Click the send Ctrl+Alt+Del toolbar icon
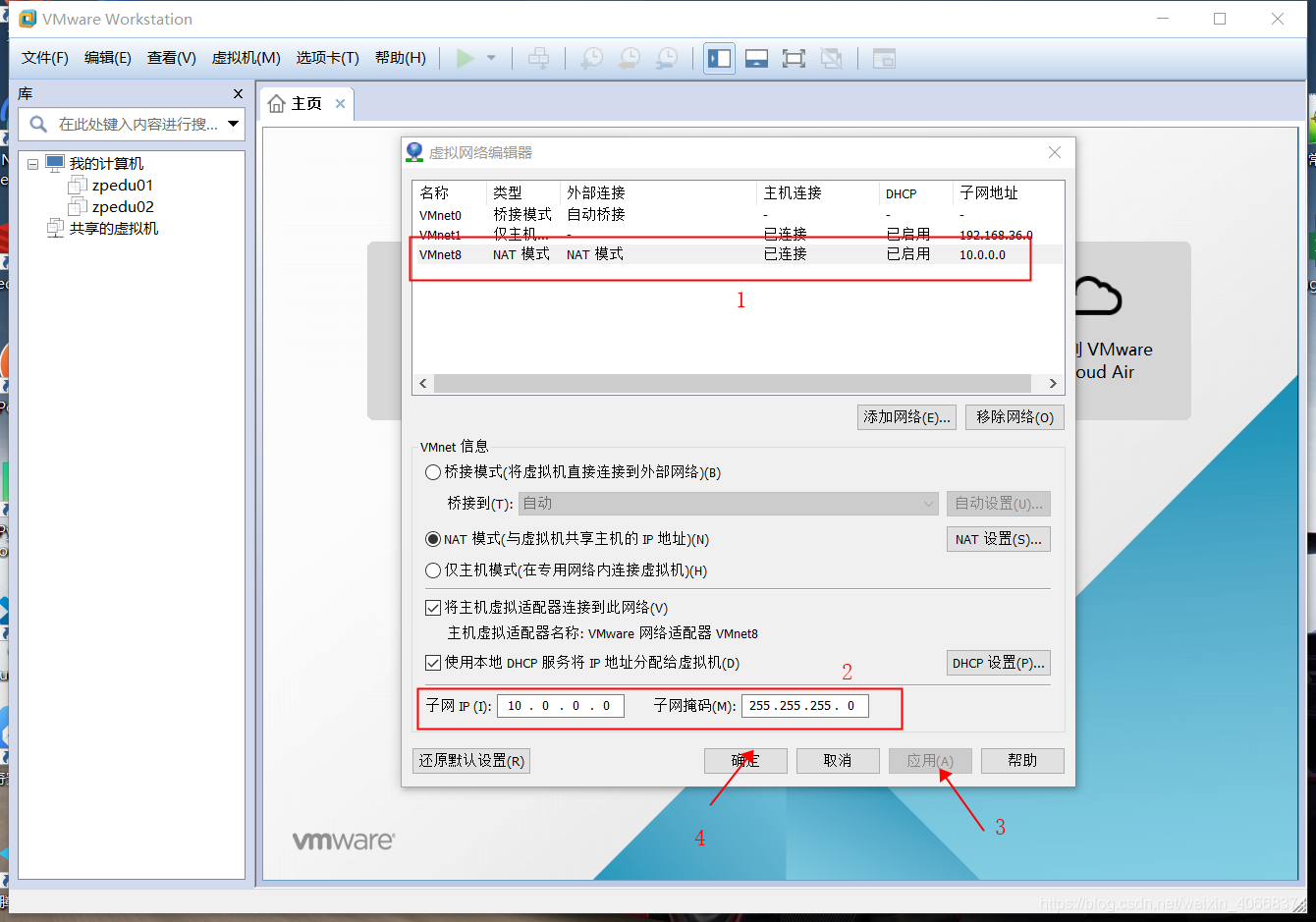 point(538,58)
